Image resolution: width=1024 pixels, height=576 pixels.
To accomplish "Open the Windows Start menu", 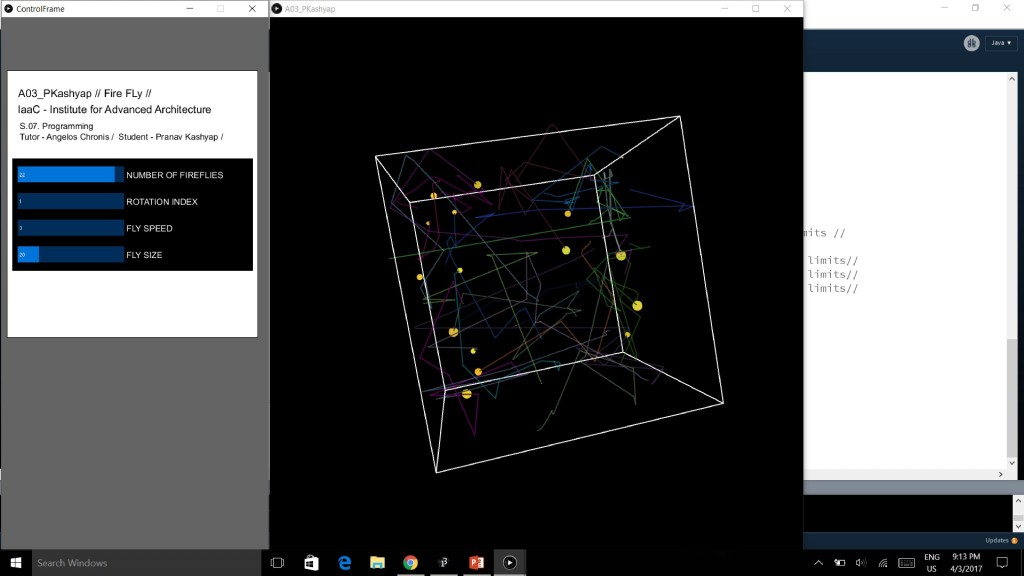I will [15, 563].
